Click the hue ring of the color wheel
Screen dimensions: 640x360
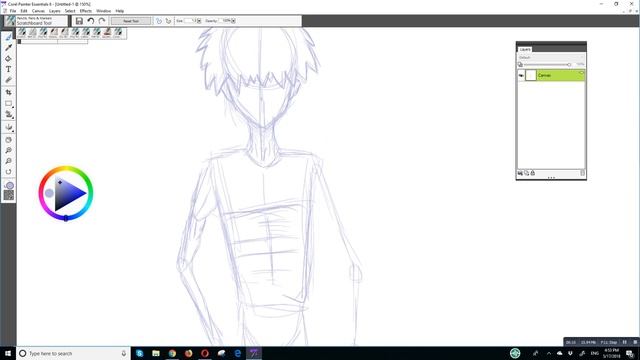[66, 168]
